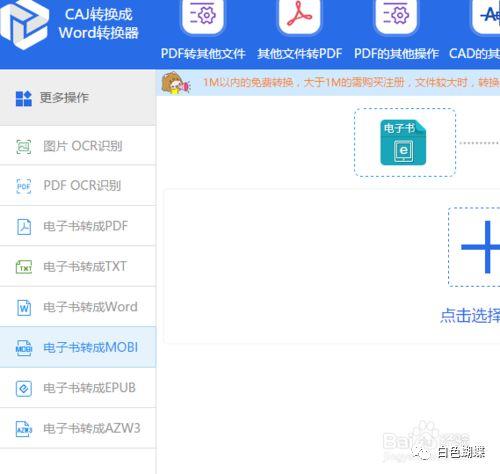Select 图片 OCR识别 in sidebar
Viewport: 500px width, 474px height.
[x=78, y=146]
